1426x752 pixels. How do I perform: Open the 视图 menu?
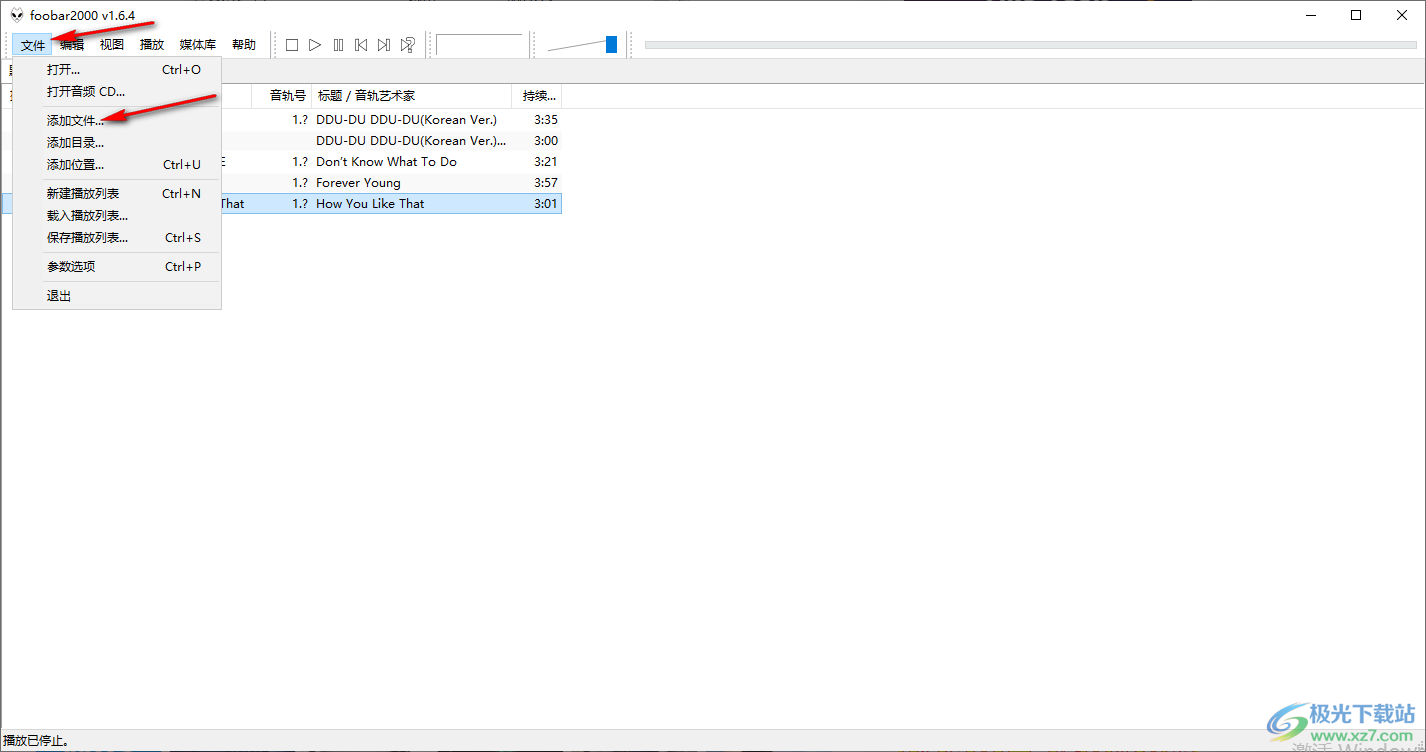click(x=112, y=45)
